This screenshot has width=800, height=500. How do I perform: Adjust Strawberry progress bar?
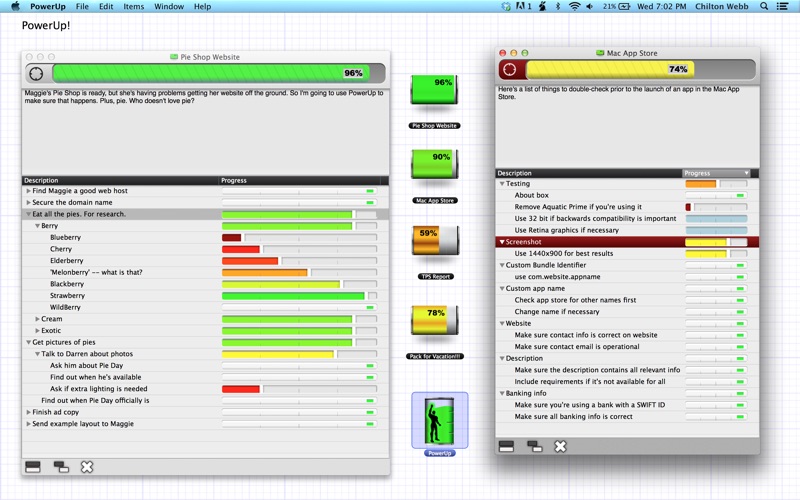point(299,295)
